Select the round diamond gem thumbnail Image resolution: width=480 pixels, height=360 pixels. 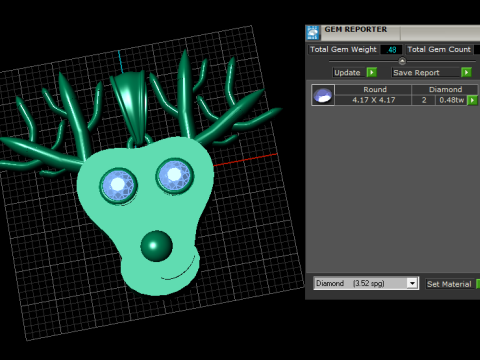click(x=323, y=95)
